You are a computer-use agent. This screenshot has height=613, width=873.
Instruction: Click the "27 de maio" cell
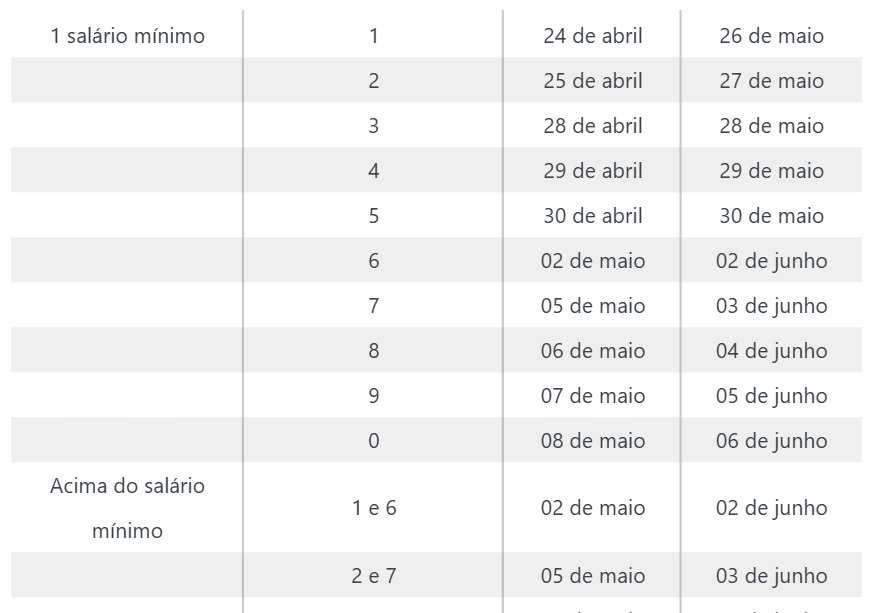[x=771, y=81]
